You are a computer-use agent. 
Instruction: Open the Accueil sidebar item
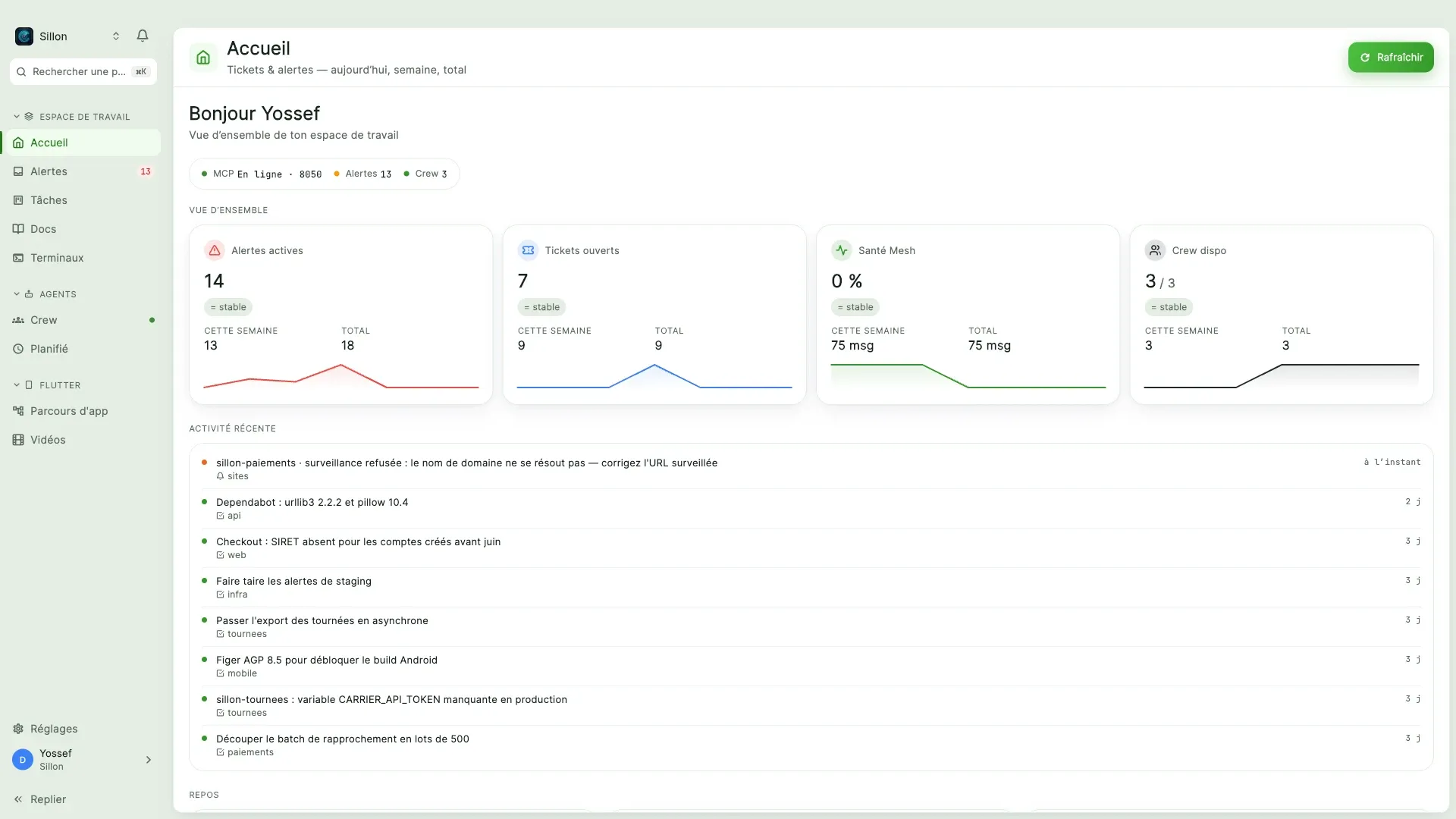(82, 143)
